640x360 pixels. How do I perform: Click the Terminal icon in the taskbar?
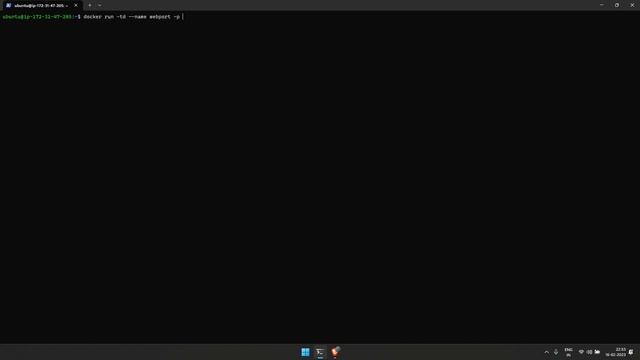click(x=320, y=352)
